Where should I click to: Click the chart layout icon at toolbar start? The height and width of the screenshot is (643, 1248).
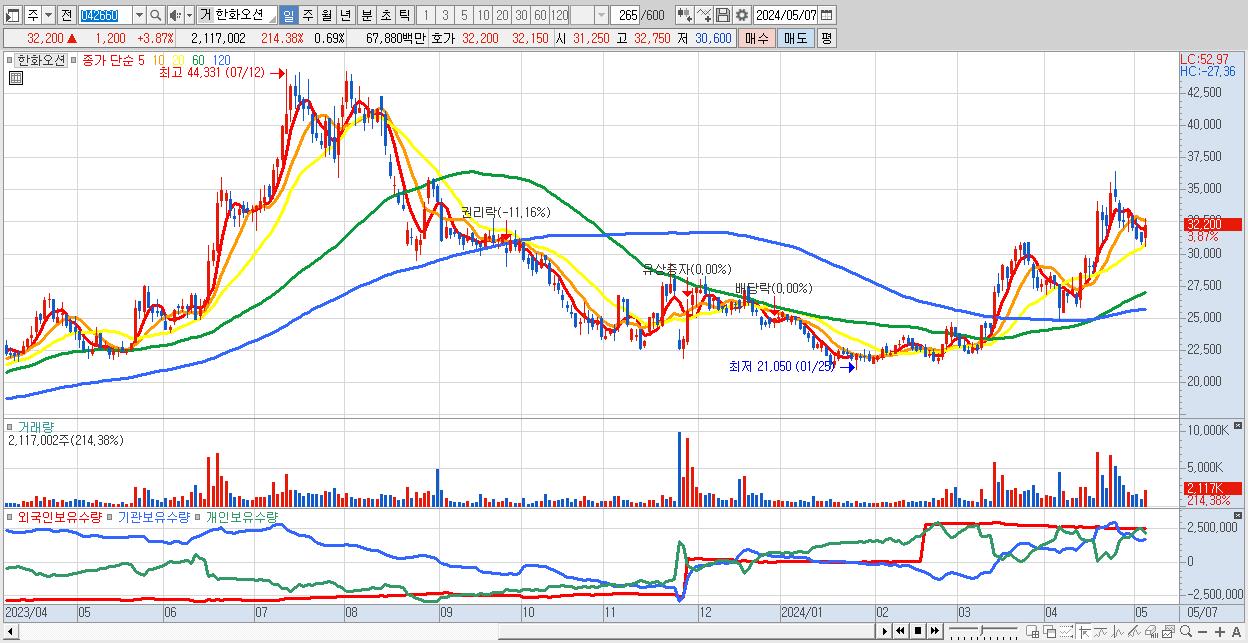tap(12, 15)
